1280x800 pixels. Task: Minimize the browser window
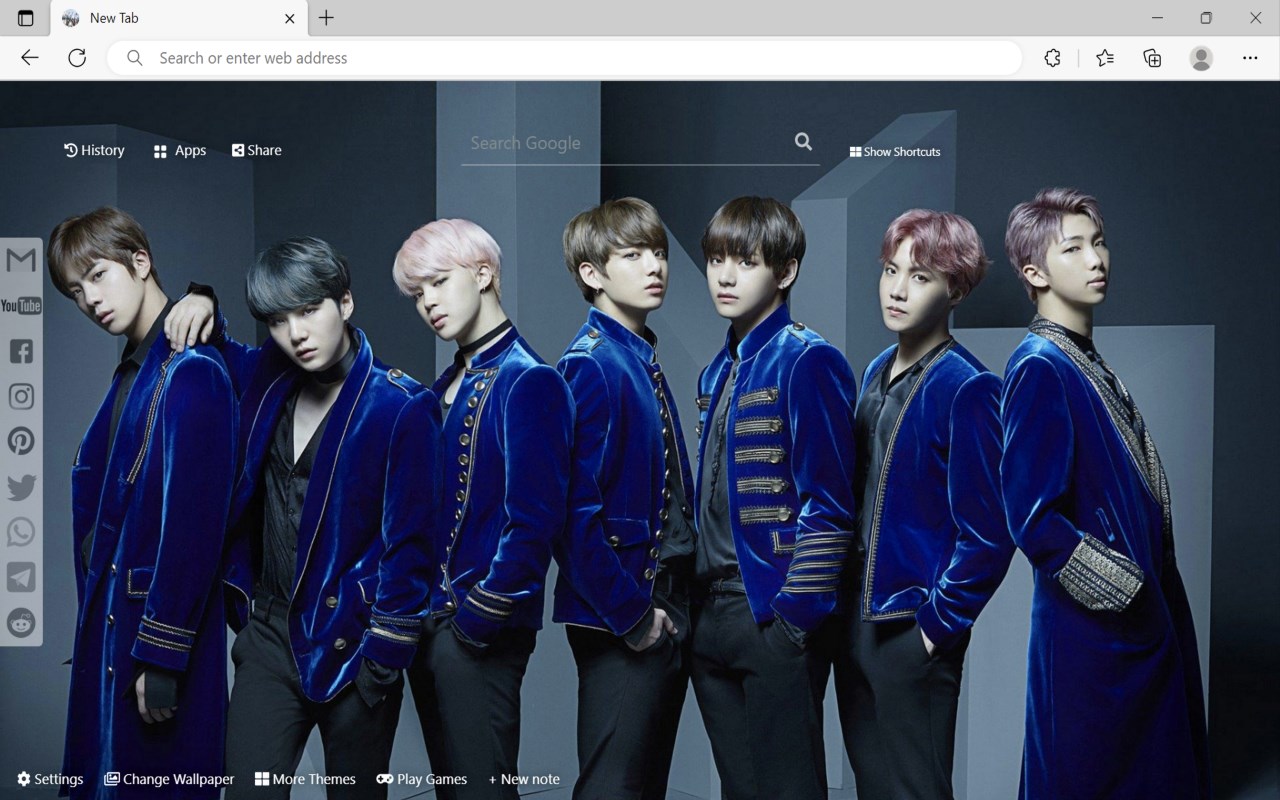coord(1157,18)
